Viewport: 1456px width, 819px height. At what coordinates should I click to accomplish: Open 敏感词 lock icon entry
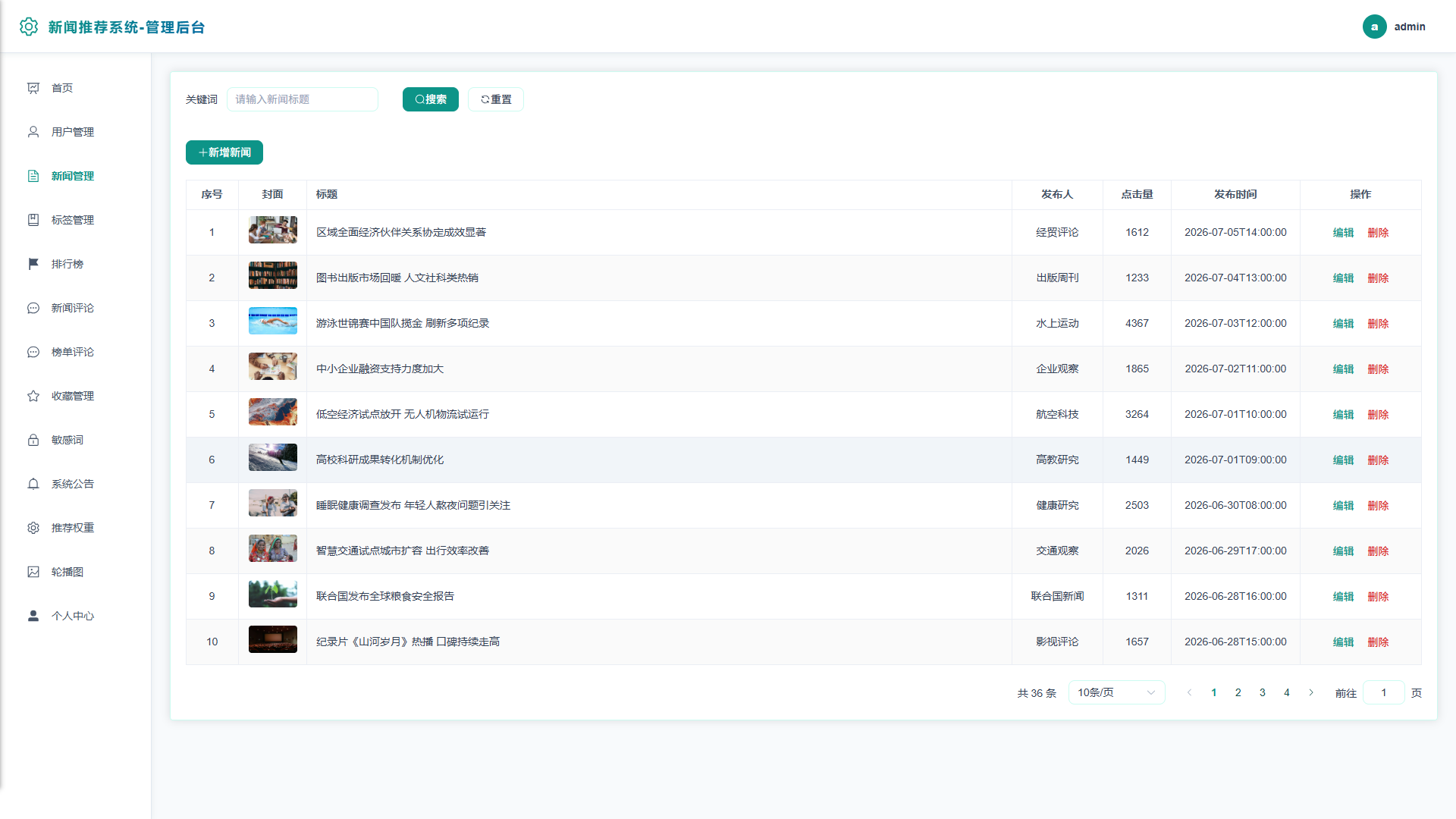pos(33,440)
